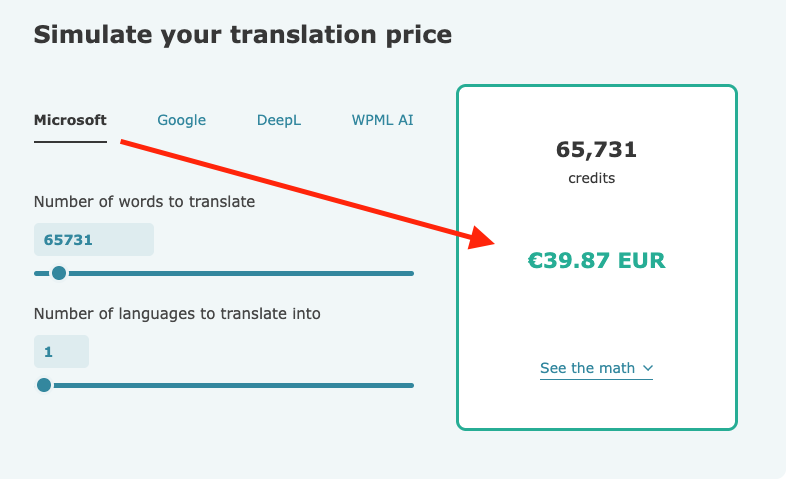This screenshot has width=796, height=480.
Task: Click the languages slider handle
Action: pos(44,385)
